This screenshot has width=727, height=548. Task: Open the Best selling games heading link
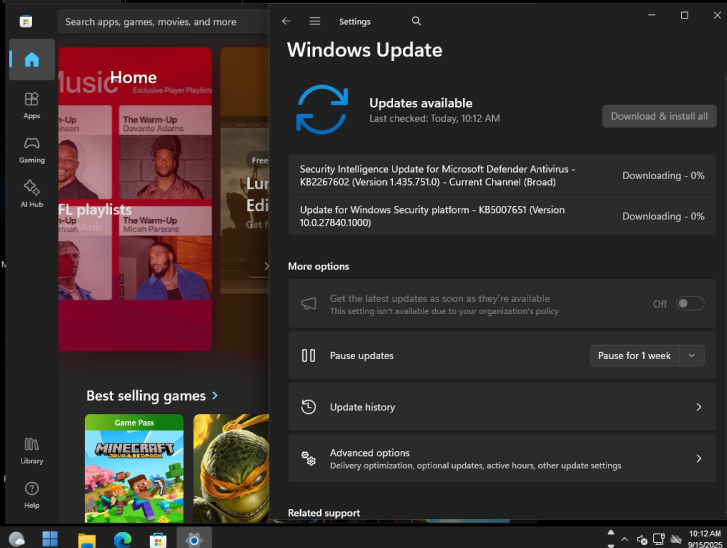click(146, 395)
